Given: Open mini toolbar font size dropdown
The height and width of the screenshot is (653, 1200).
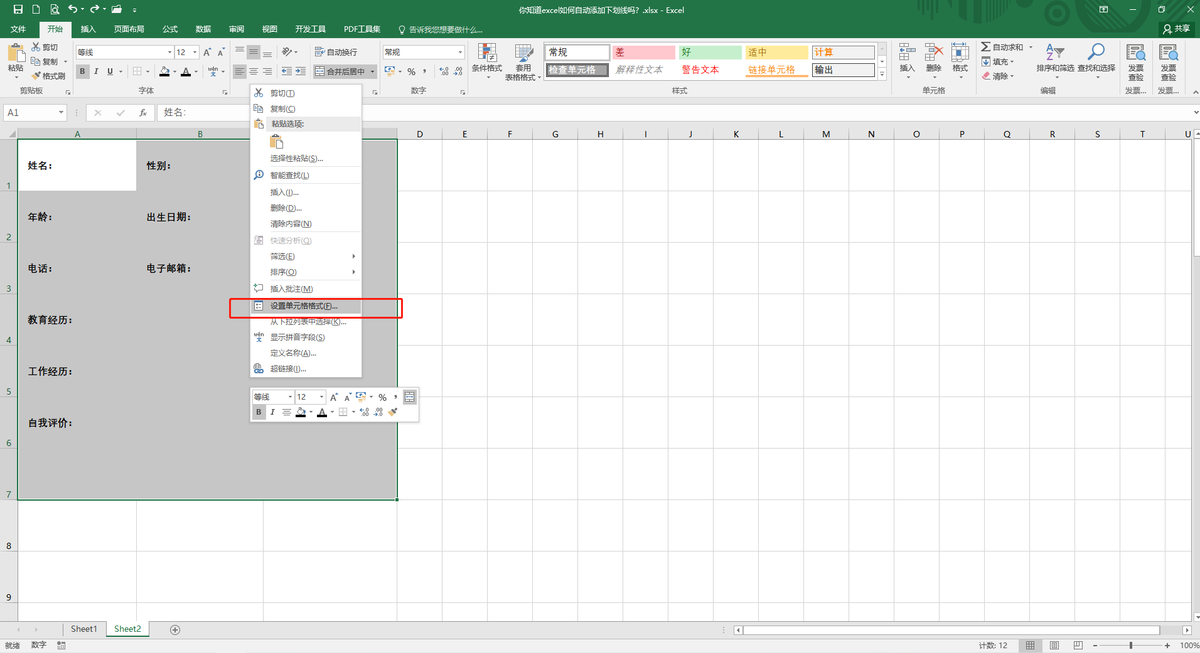Looking at the screenshot, I should click(x=321, y=397).
